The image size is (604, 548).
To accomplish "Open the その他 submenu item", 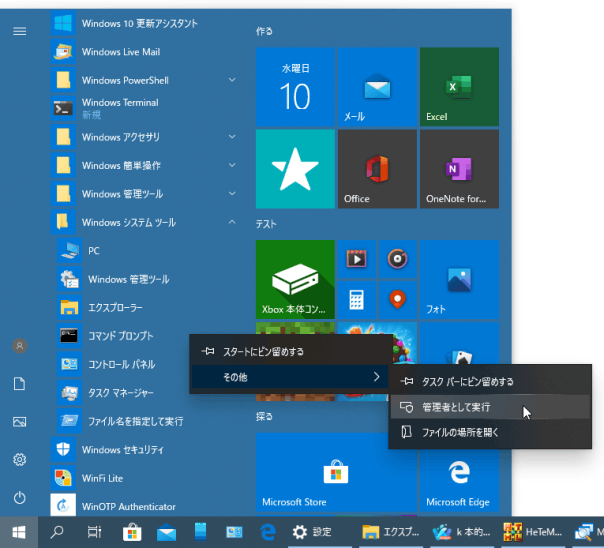I will pos(292,377).
